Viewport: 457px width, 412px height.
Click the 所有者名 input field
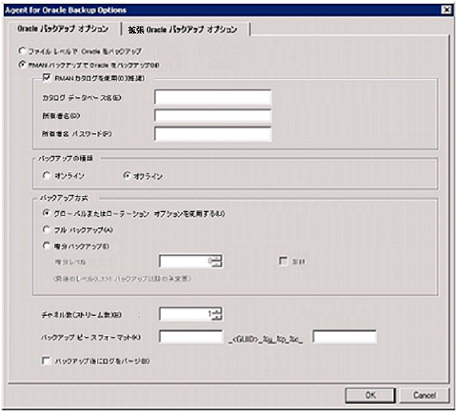[213, 116]
